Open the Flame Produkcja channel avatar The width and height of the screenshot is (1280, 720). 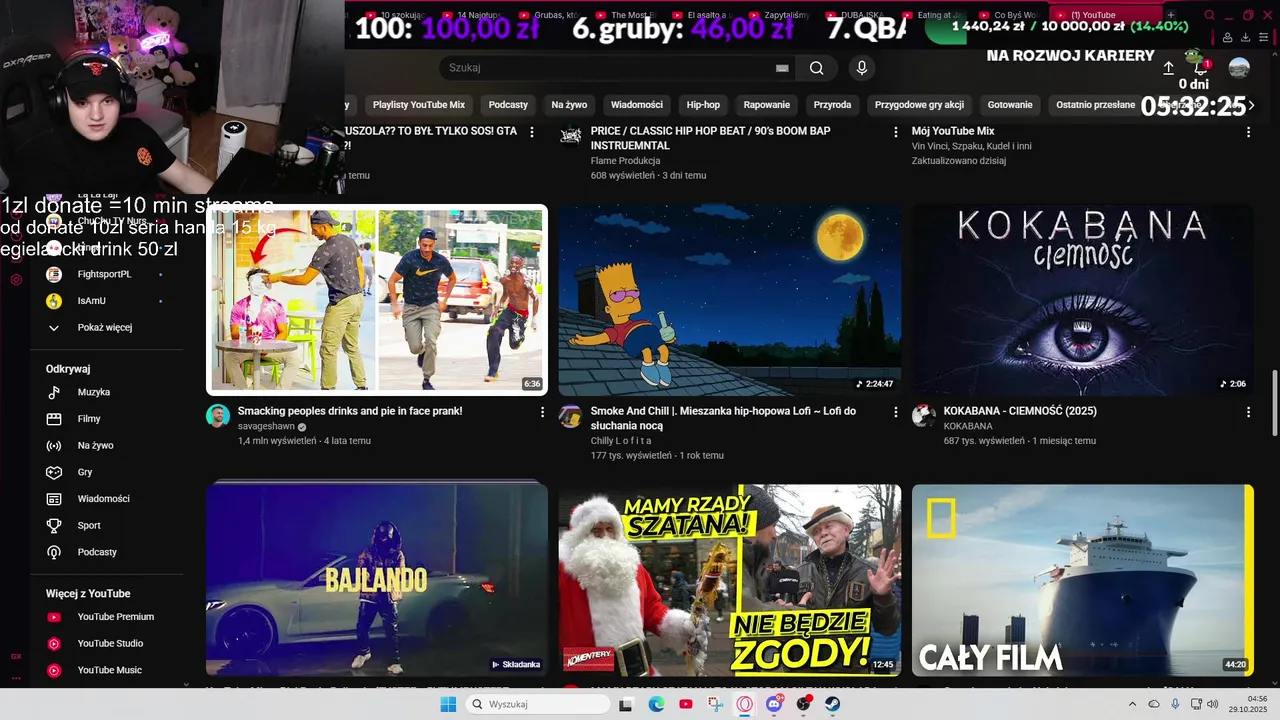click(570, 135)
